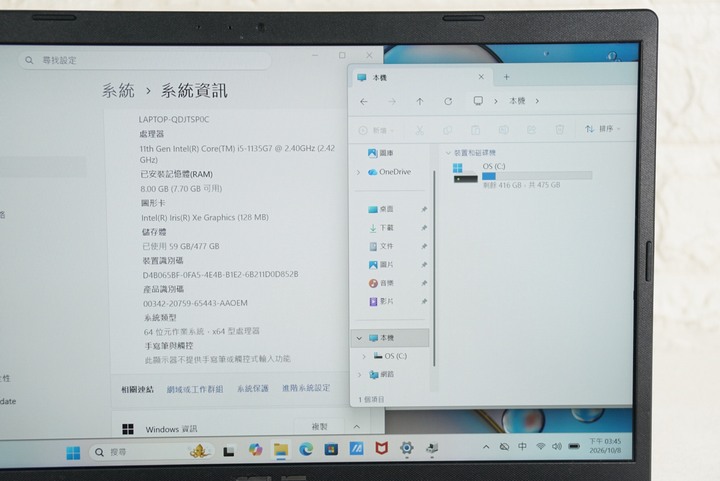Open 音樂 in the Explorer sidebar

pos(382,283)
